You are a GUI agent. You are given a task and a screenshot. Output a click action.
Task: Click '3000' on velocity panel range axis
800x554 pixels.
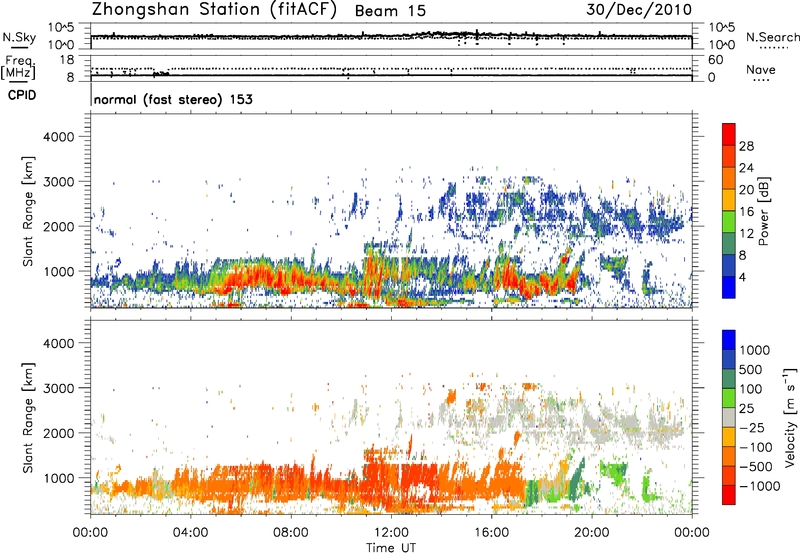pyautogui.click(x=58, y=388)
